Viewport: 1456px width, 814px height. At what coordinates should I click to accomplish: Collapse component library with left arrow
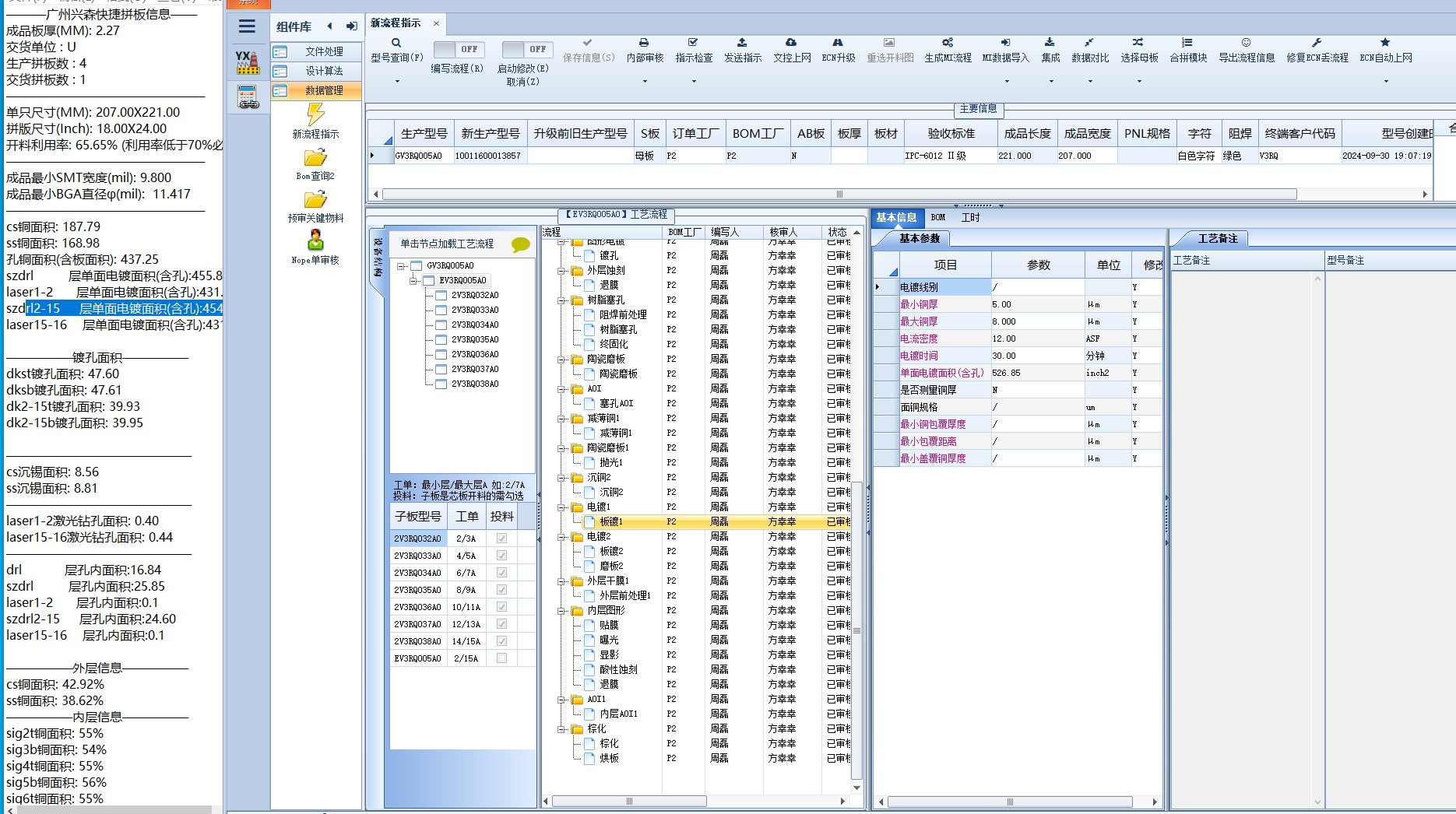330,26
